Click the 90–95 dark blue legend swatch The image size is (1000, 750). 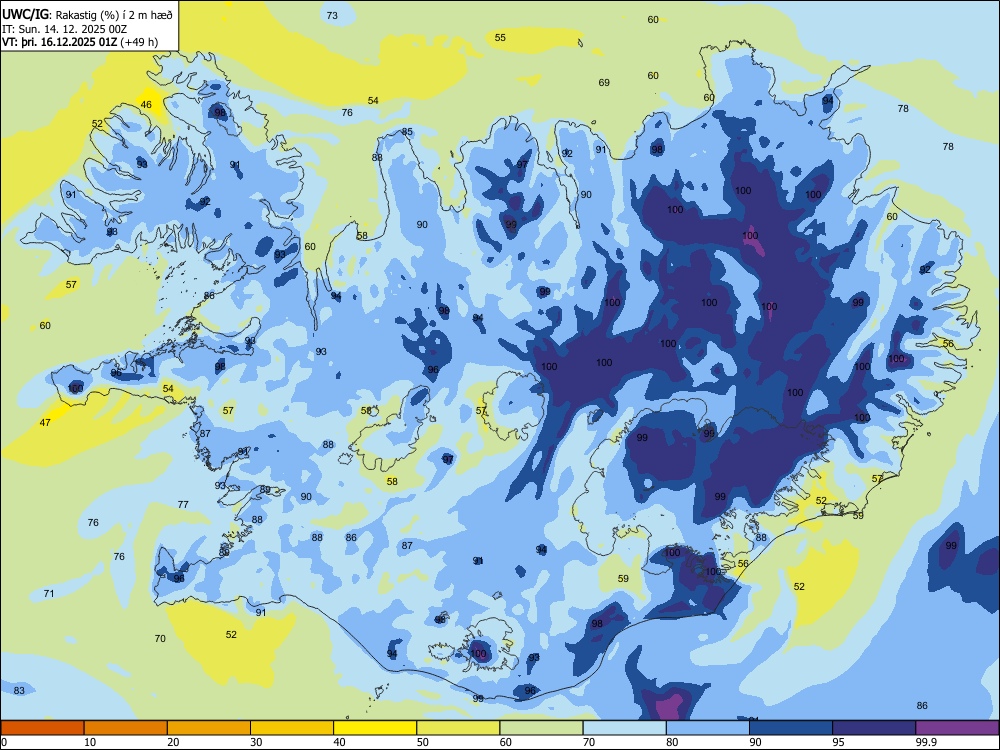[x=791, y=728]
